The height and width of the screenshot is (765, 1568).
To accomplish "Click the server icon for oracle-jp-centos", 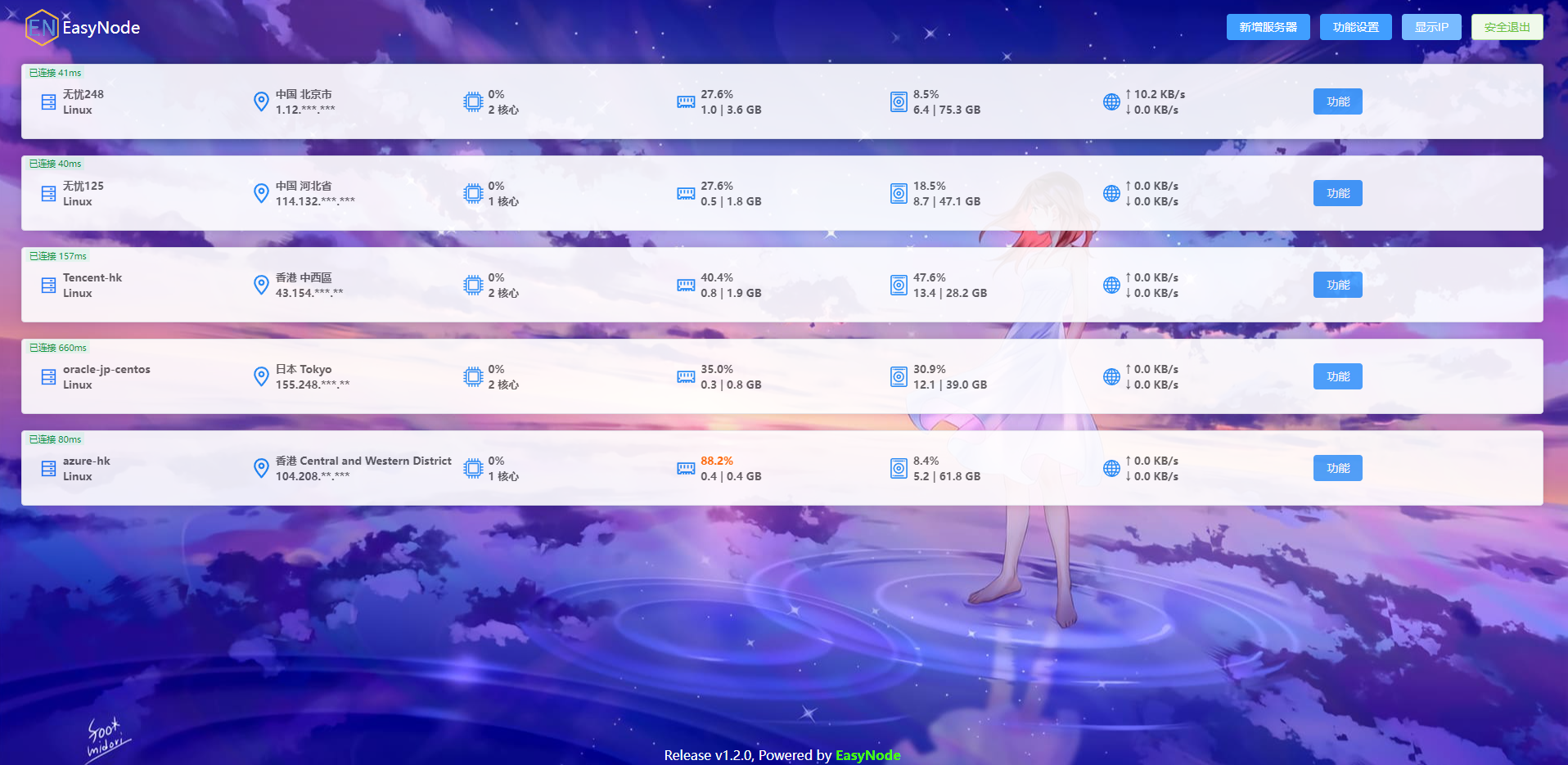I will click(48, 377).
